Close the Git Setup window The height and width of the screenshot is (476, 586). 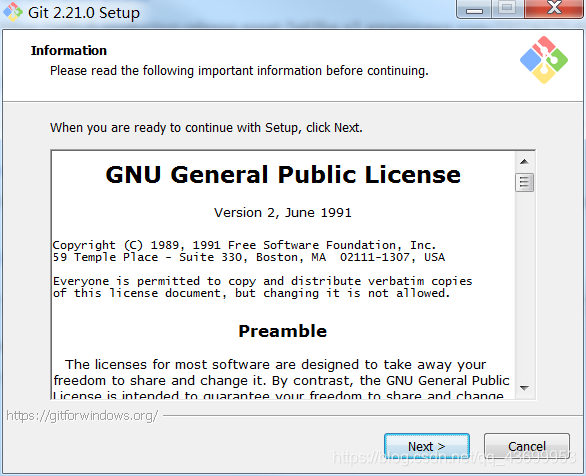[x=554, y=8]
